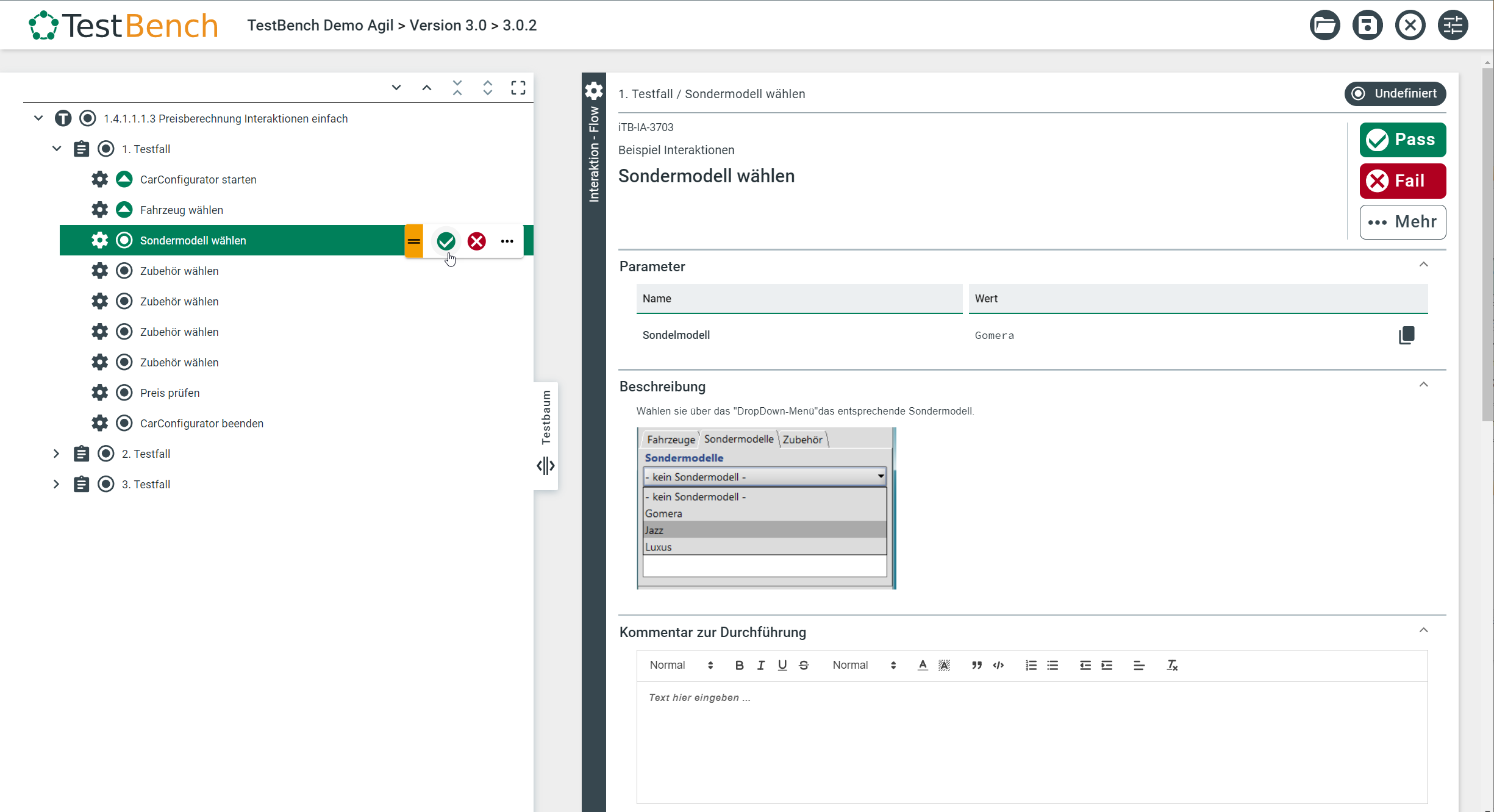Open more options on Sondermodell wählen row
The height and width of the screenshot is (812, 1494).
pyautogui.click(x=507, y=241)
